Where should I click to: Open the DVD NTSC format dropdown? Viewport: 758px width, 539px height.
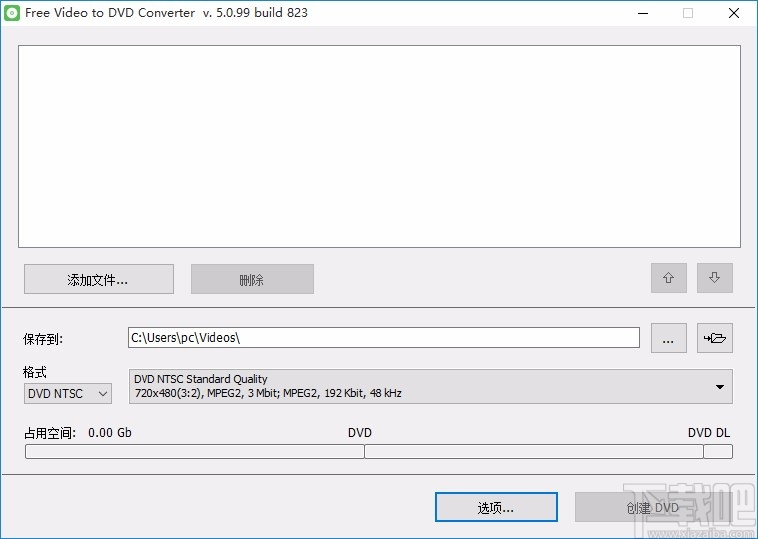point(68,393)
